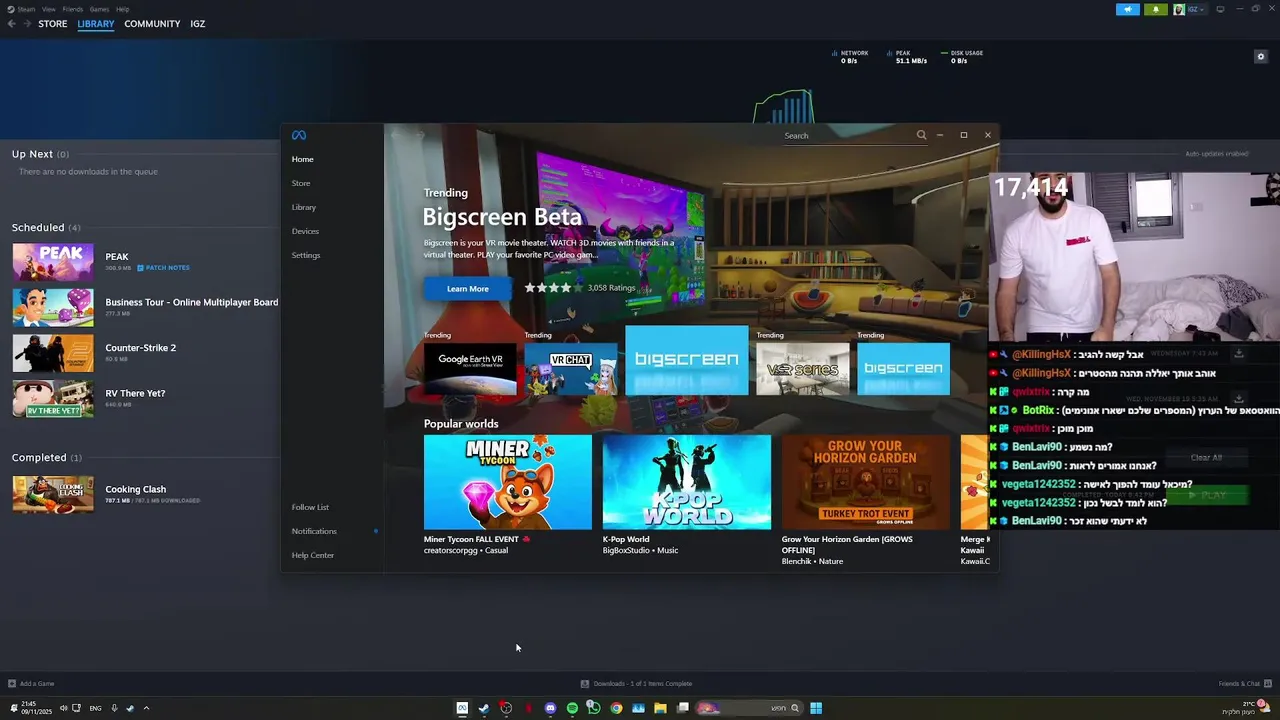Click the Steam back arrow
This screenshot has height=720, width=1280.
pos(12,24)
